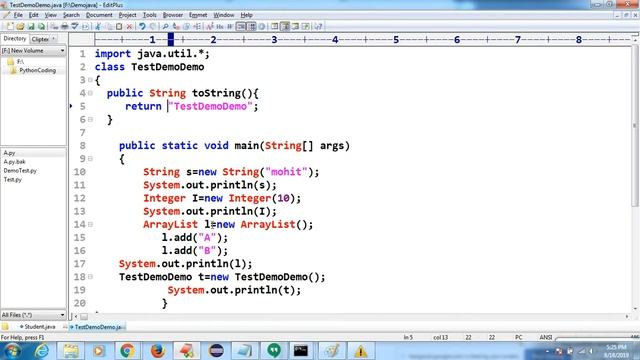
Task: Open the Window menu
Action: tap(224, 15)
